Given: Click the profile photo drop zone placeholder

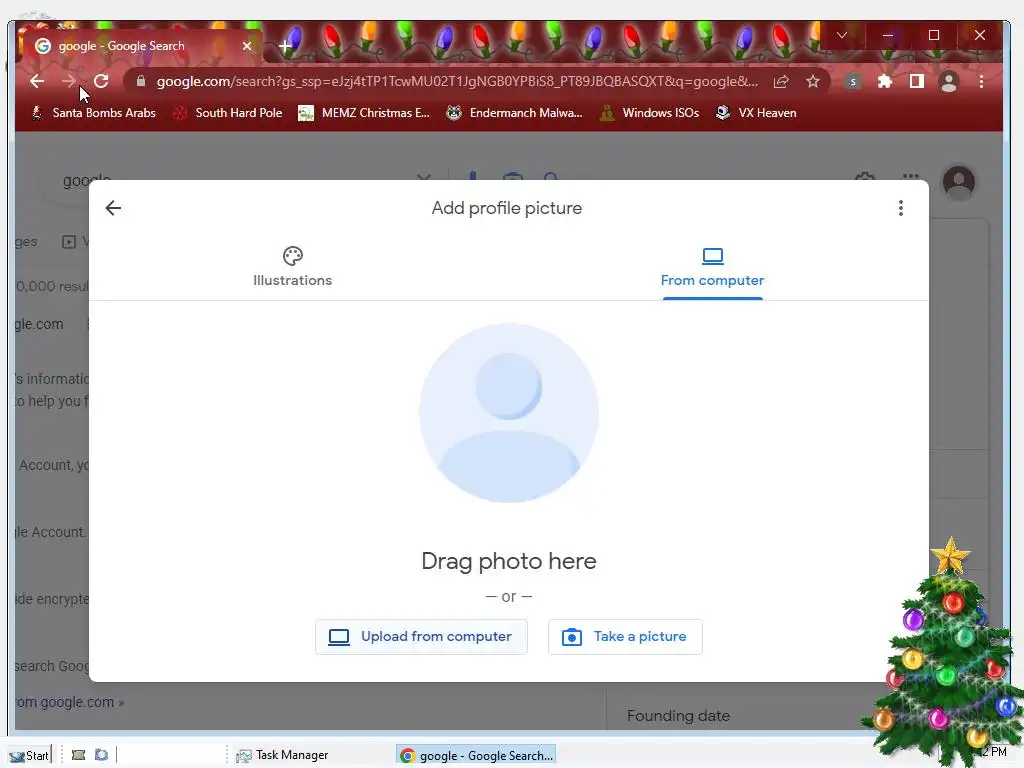Looking at the screenshot, I should pyautogui.click(x=509, y=413).
